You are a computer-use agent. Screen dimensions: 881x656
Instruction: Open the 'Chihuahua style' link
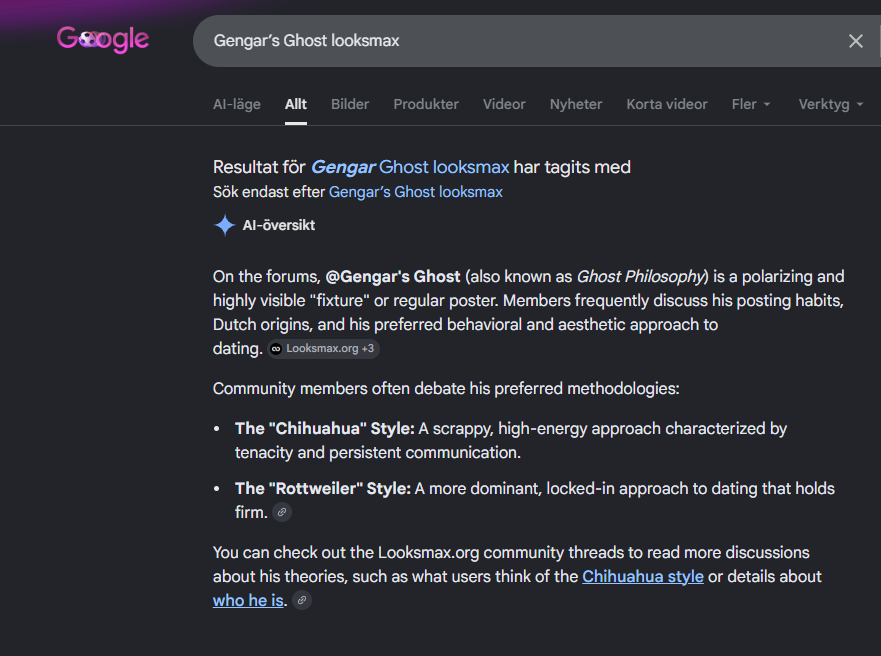643,577
